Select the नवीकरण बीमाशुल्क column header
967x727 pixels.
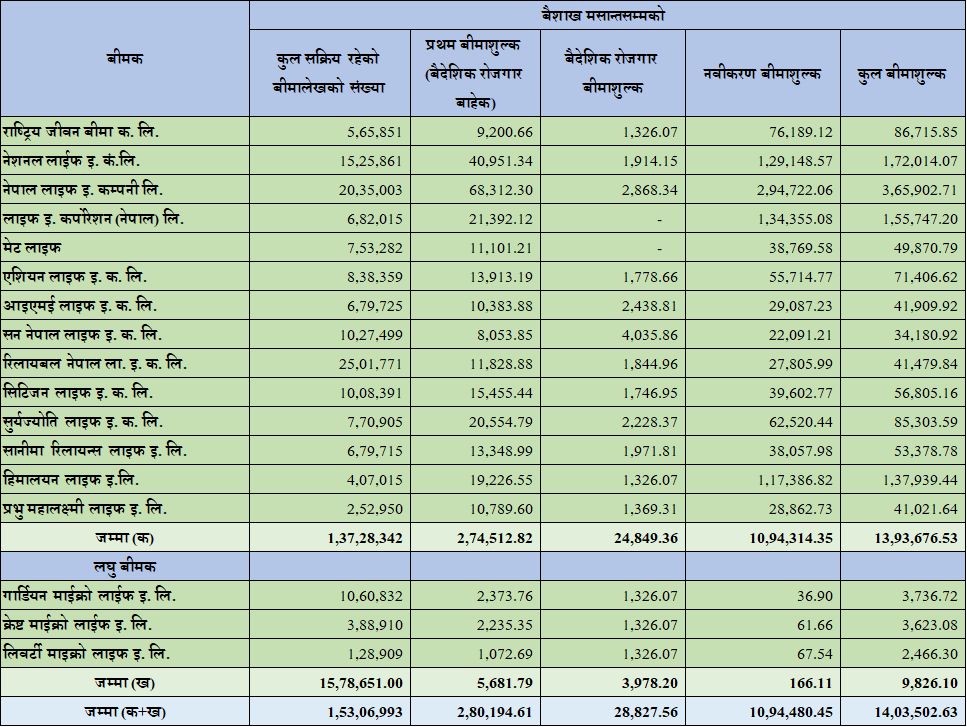pos(762,74)
